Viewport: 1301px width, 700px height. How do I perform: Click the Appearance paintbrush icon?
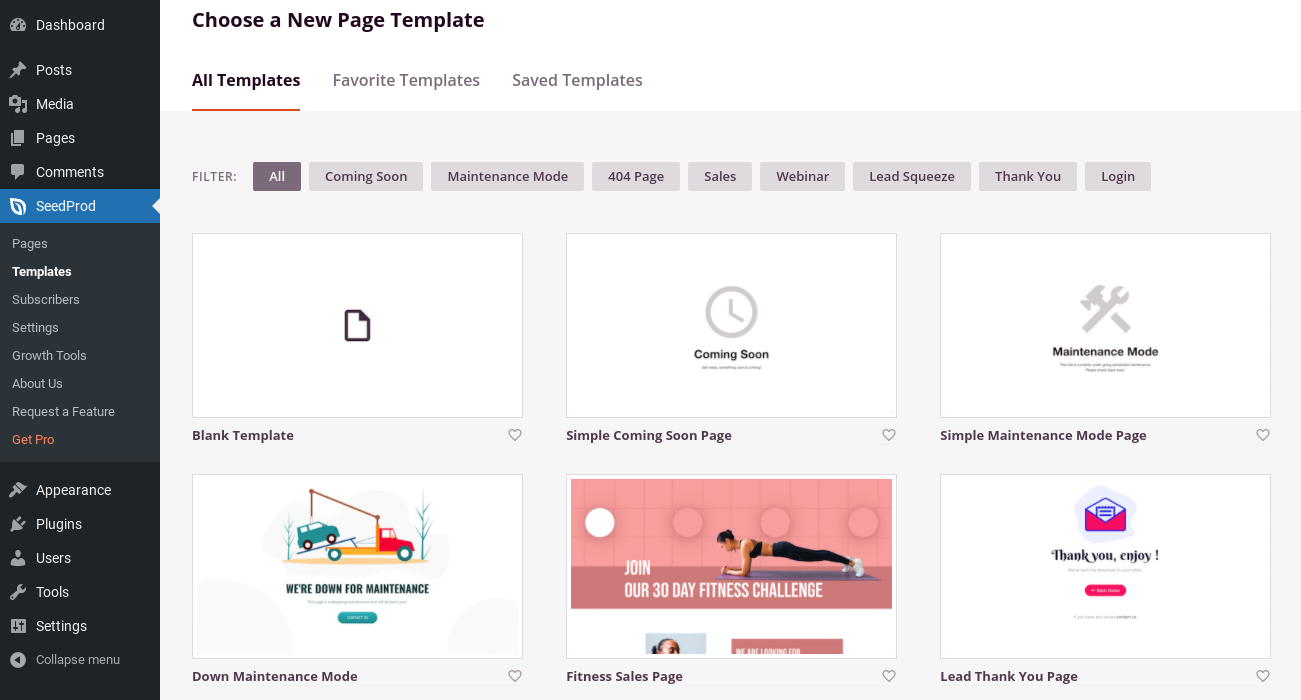pos(18,490)
